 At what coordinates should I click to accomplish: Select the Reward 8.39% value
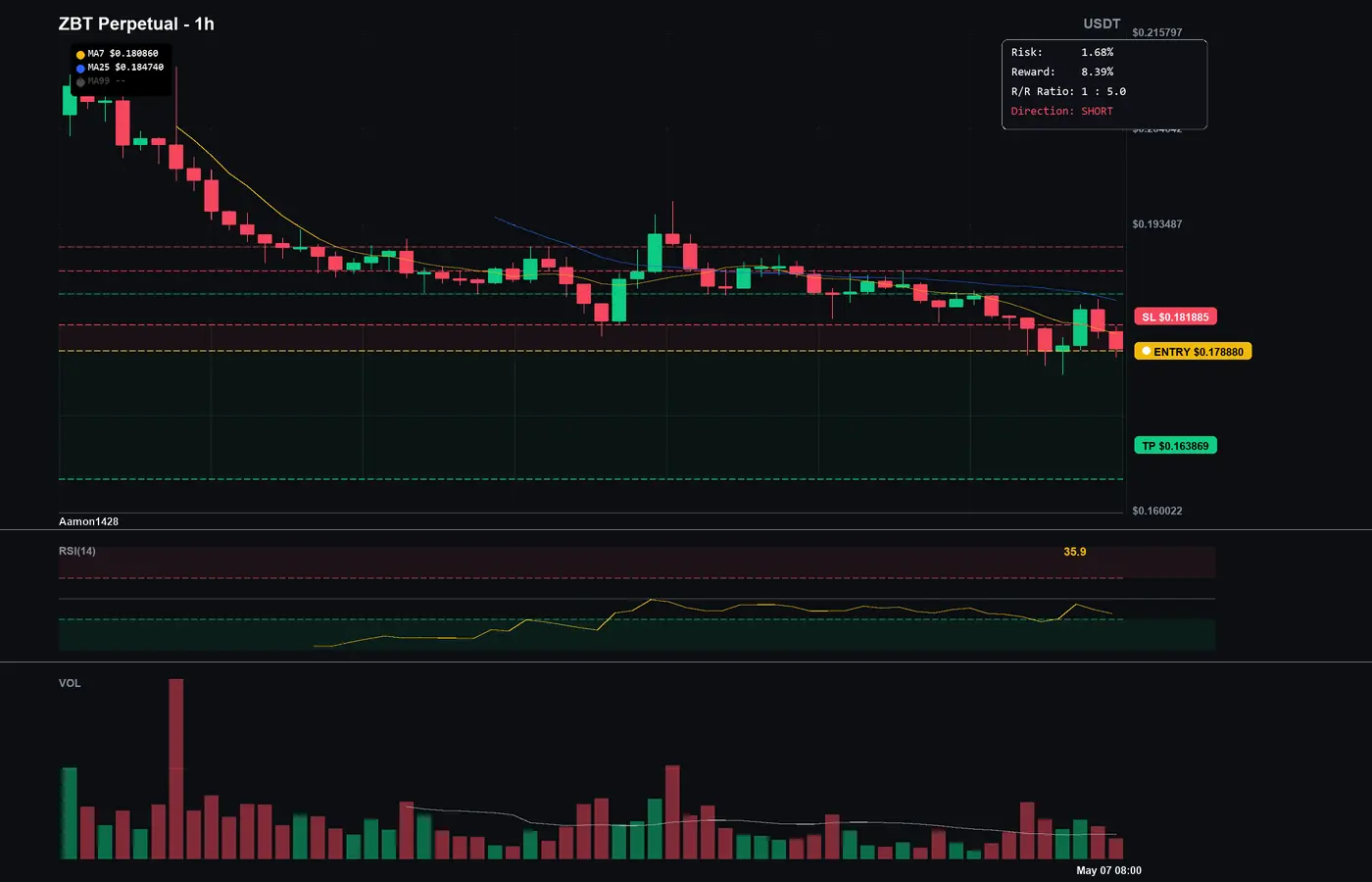1098,72
